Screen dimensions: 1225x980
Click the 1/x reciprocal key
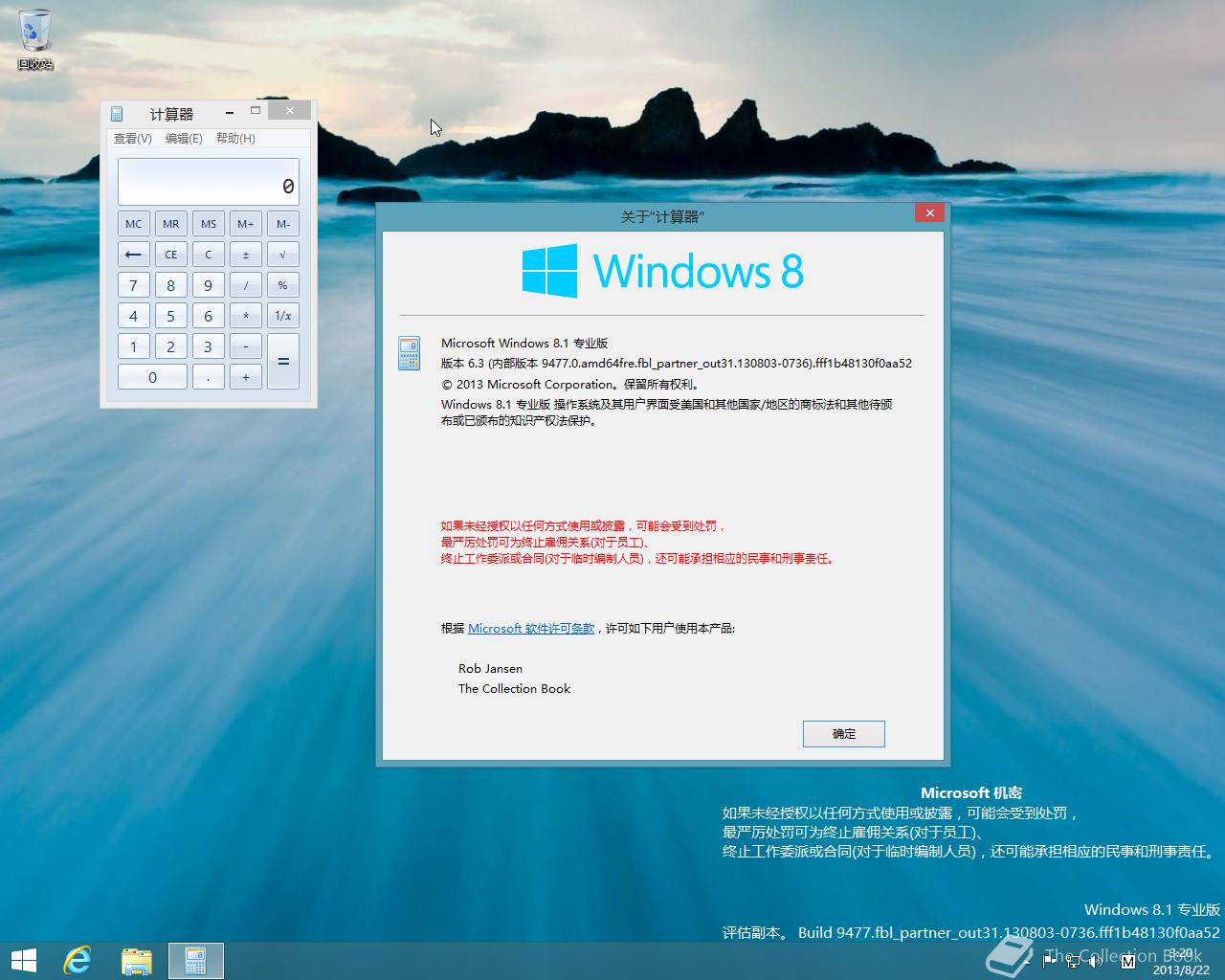[283, 316]
